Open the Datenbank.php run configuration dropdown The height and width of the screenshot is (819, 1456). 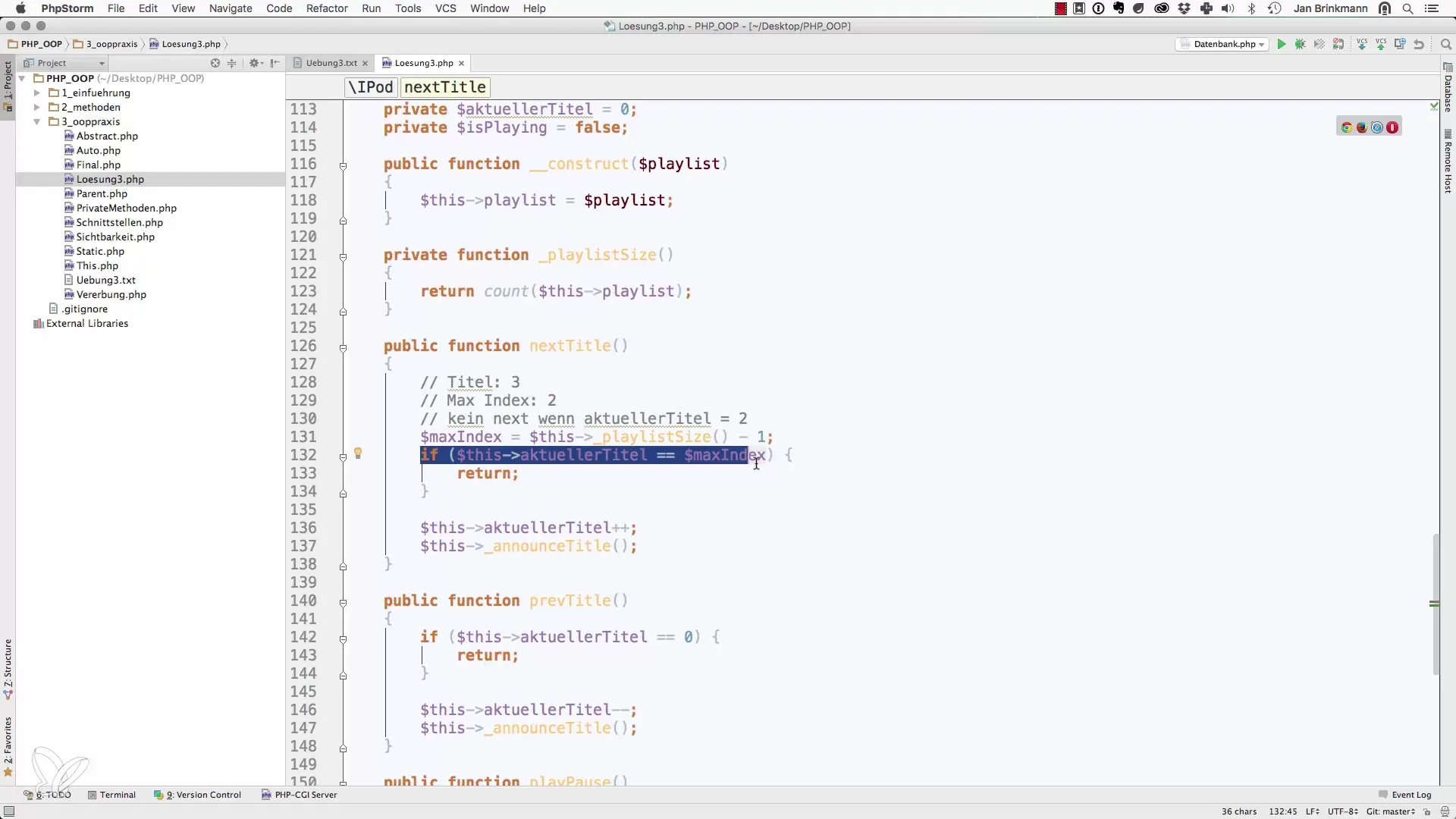pyautogui.click(x=1222, y=44)
